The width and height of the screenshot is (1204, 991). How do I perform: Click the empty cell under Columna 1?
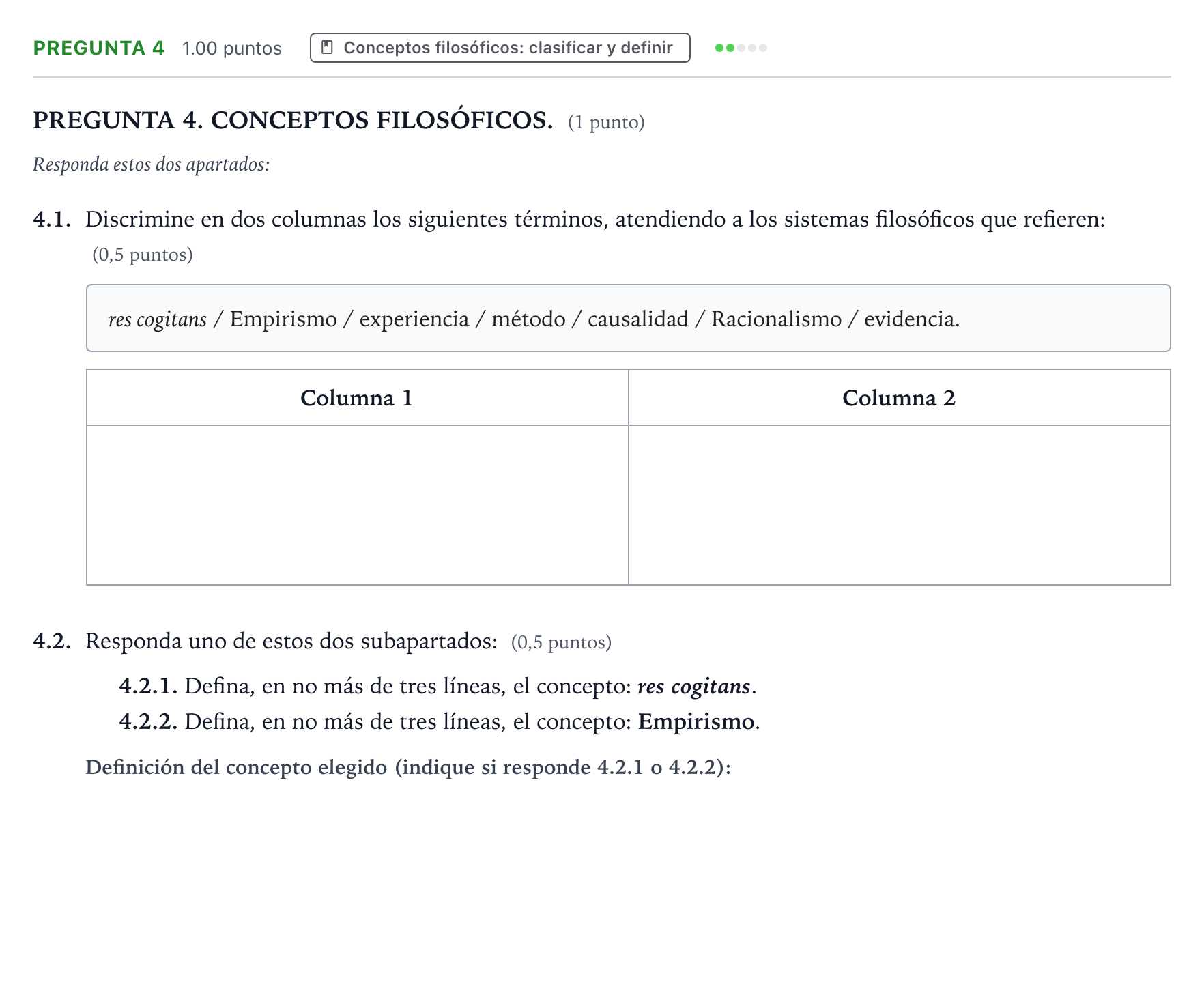click(357, 505)
